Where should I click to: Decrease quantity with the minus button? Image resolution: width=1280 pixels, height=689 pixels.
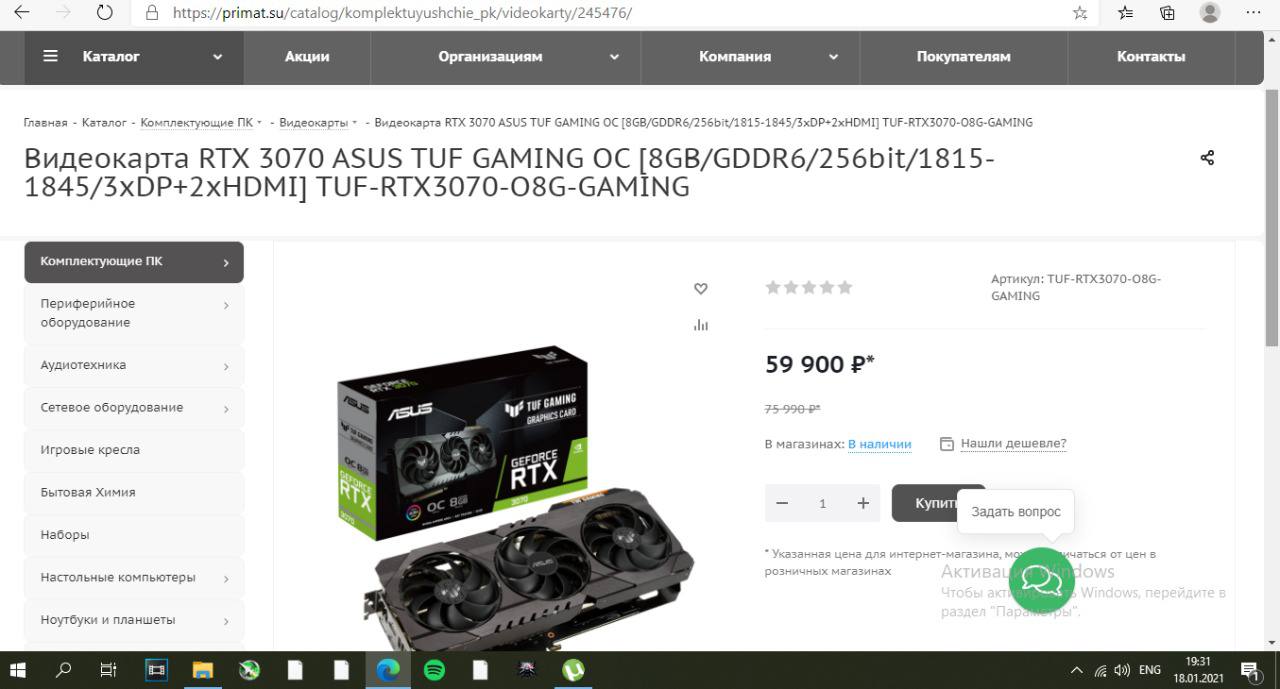782,503
